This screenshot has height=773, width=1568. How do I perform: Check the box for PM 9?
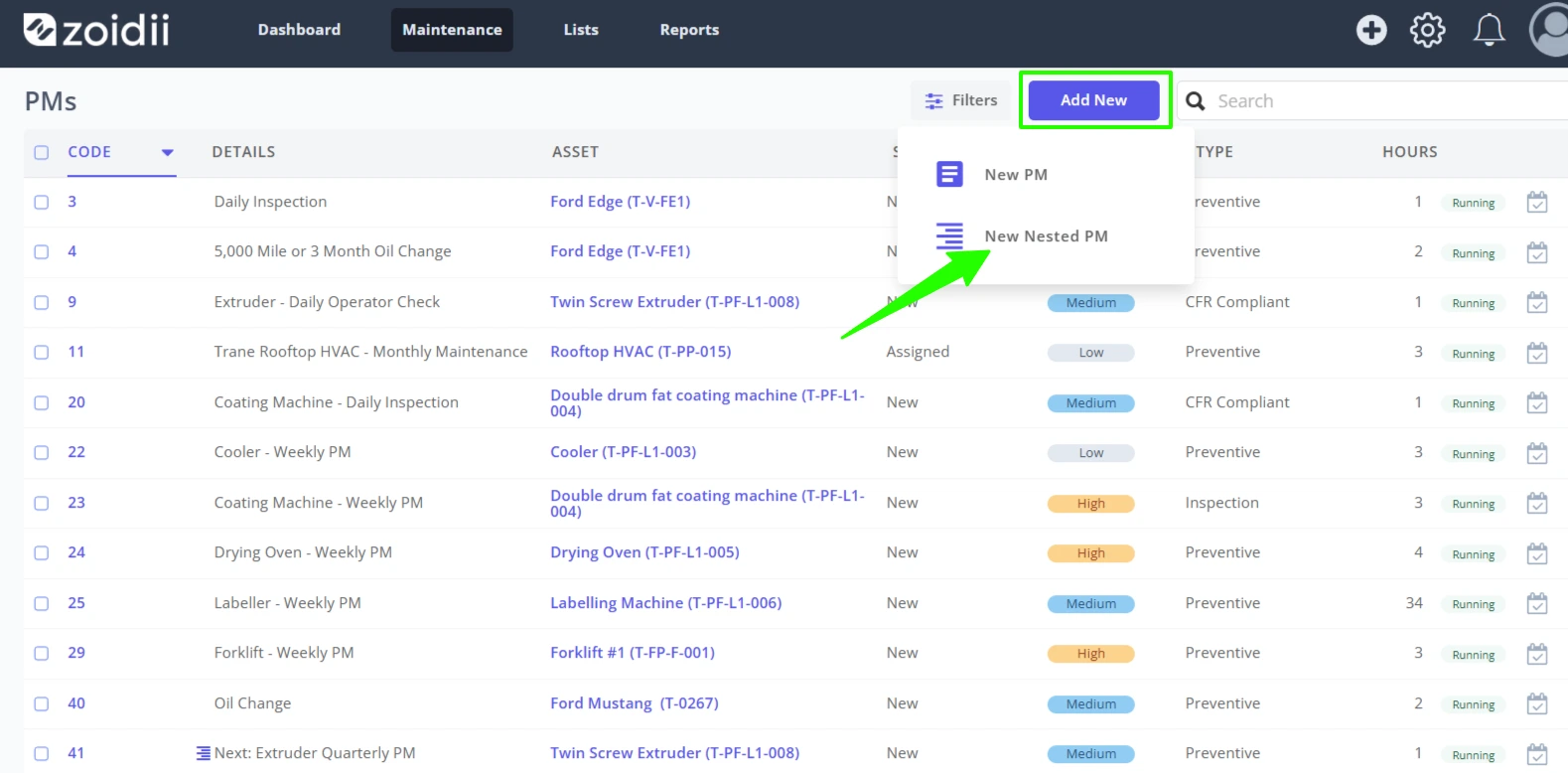42,302
